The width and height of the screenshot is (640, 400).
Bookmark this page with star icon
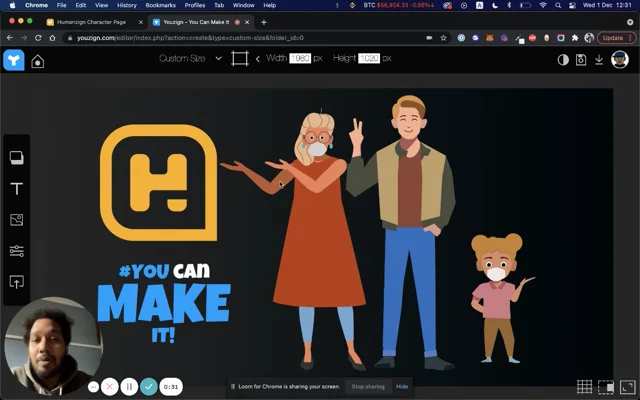point(443,38)
